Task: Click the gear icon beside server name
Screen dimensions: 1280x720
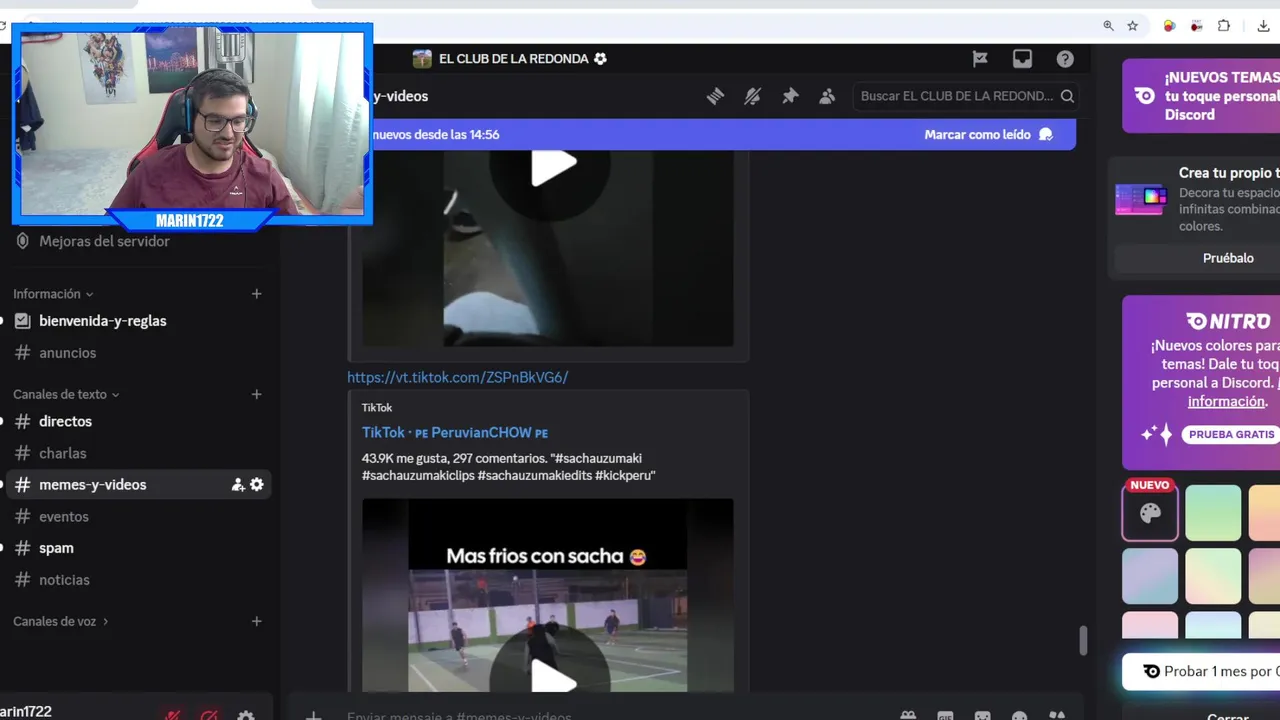Action: (x=600, y=59)
